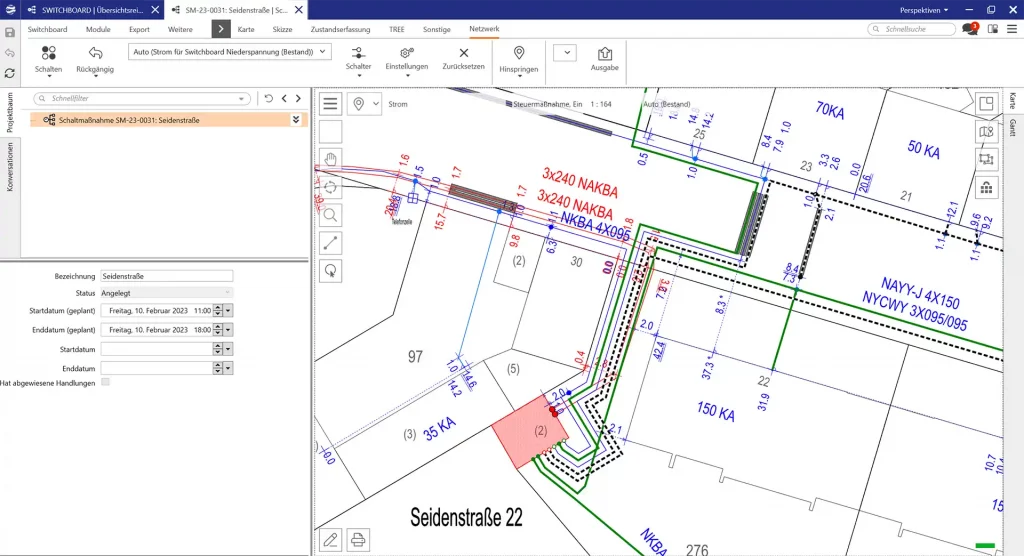Select the pan hand tool on map
The height and width of the screenshot is (556, 1024).
[331, 159]
